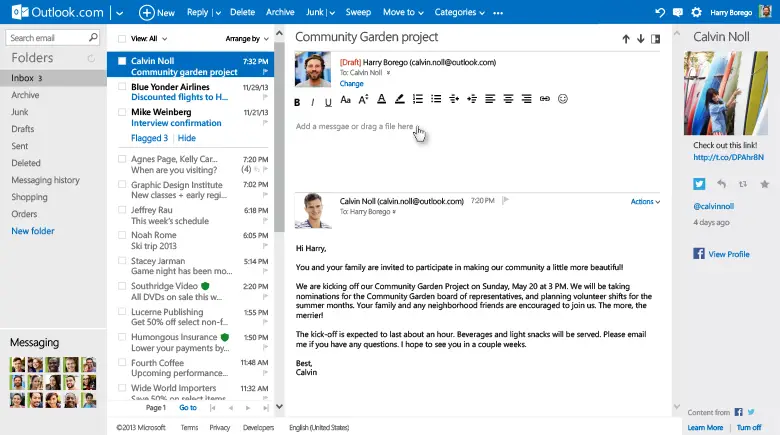Open the more commands ellipsis menu

coord(498,13)
